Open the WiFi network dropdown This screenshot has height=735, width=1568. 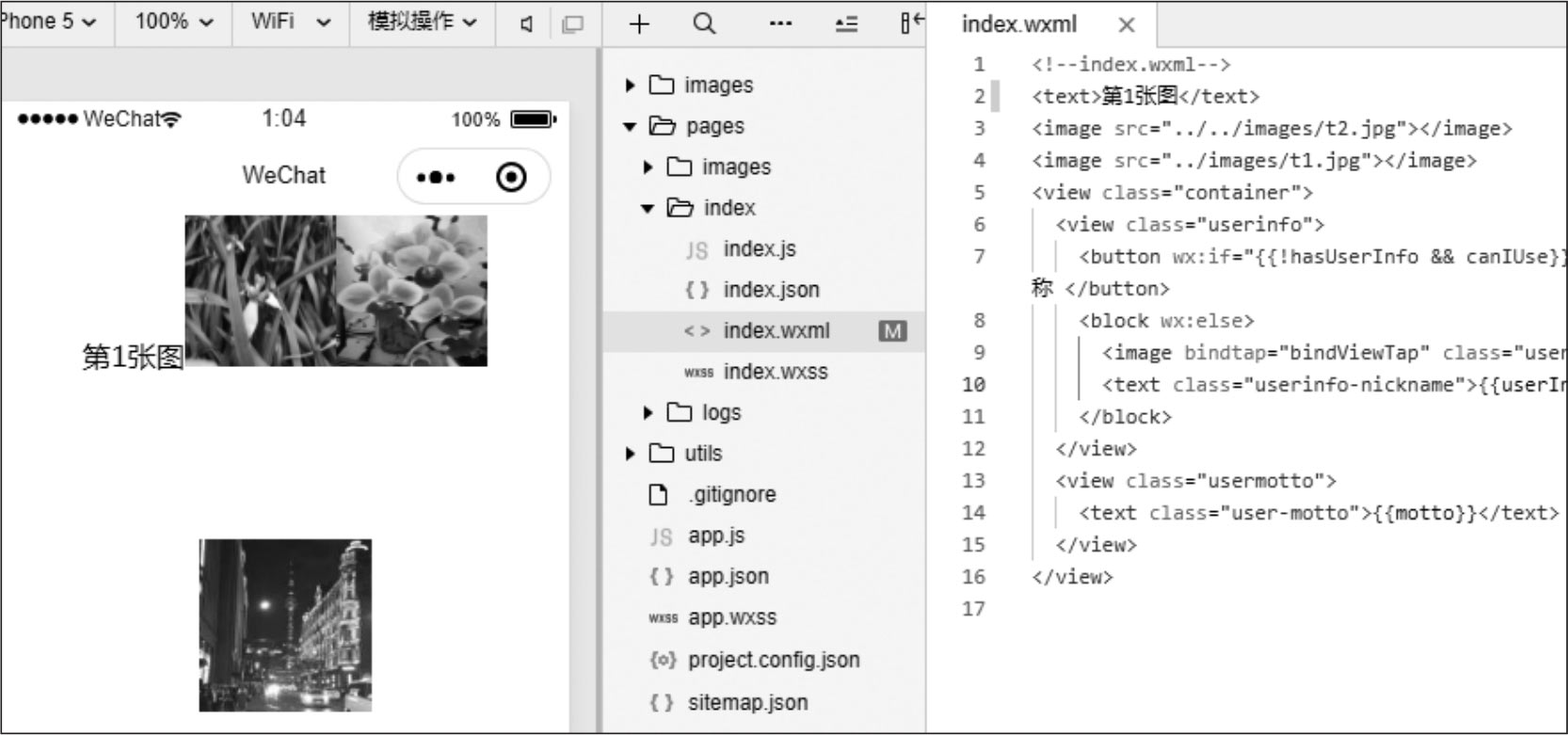[291, 22]
